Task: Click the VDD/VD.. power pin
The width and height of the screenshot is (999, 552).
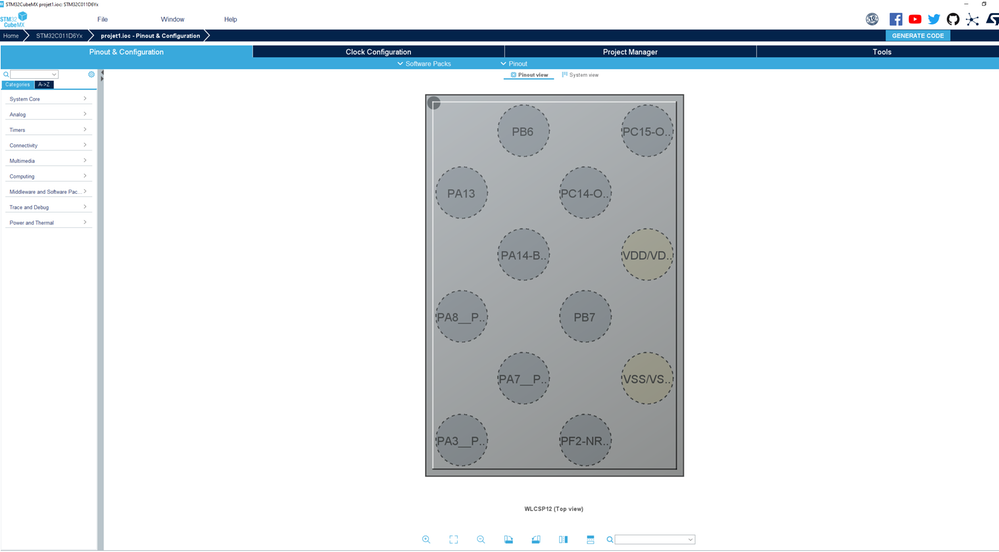Action: (x=647, y=255)
